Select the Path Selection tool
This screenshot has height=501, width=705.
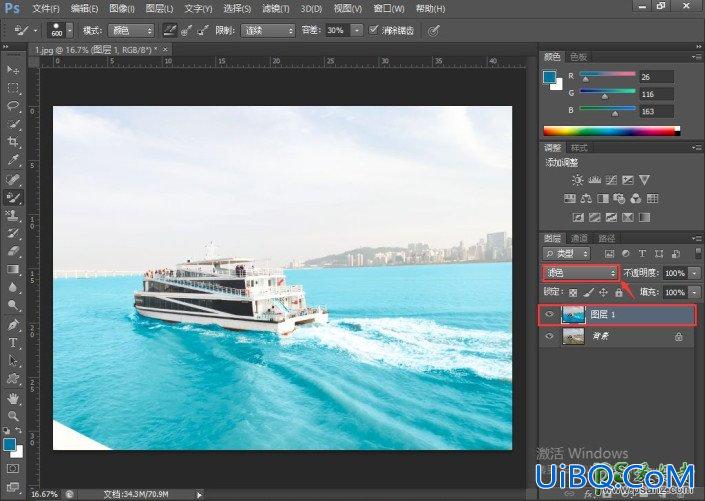pos(13,361)
